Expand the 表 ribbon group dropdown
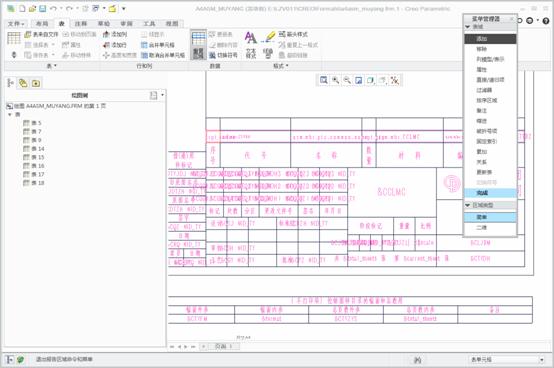The image size is (554, 368). coord(52,66)
